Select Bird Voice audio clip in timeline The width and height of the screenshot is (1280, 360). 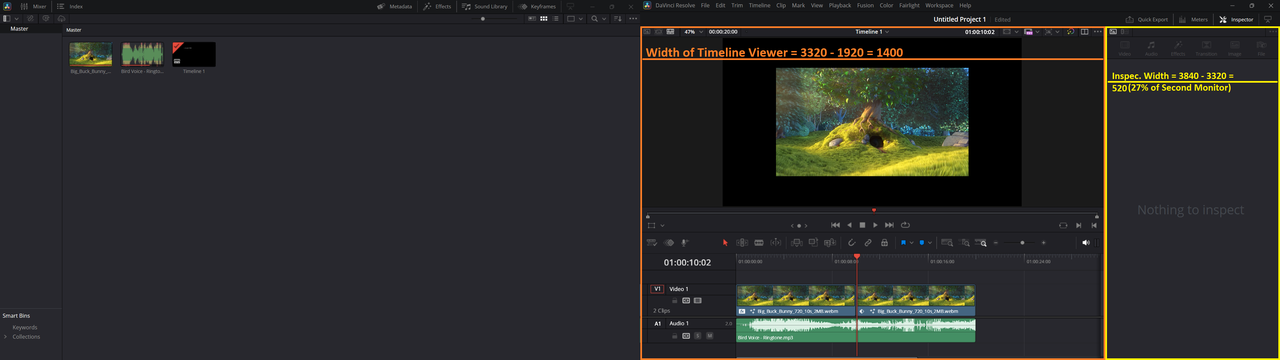tap(856, 330)
